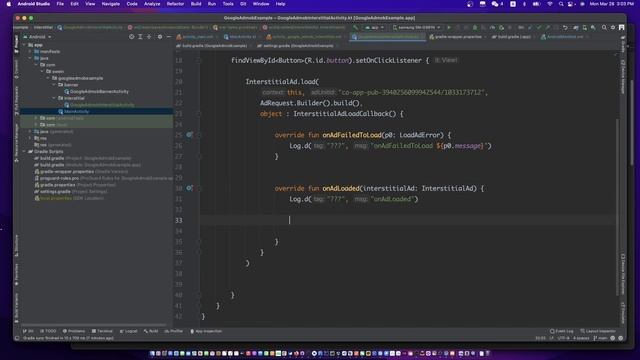Open the Build tool window
Viewport: 640px width, 360px height.
[151, 331]
